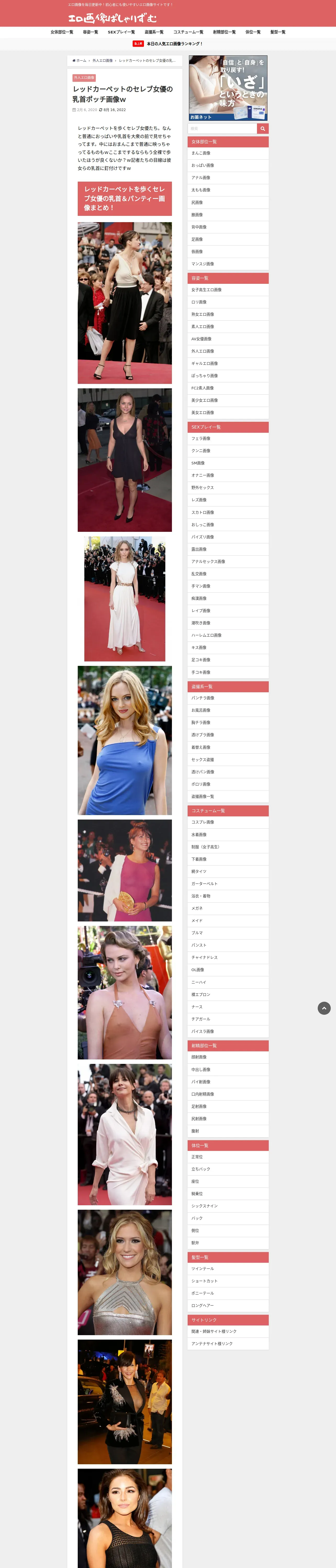Click the サイトリンク sidebar section header
Screen dimensions: 336x1568
click(x=228, y=1320)
